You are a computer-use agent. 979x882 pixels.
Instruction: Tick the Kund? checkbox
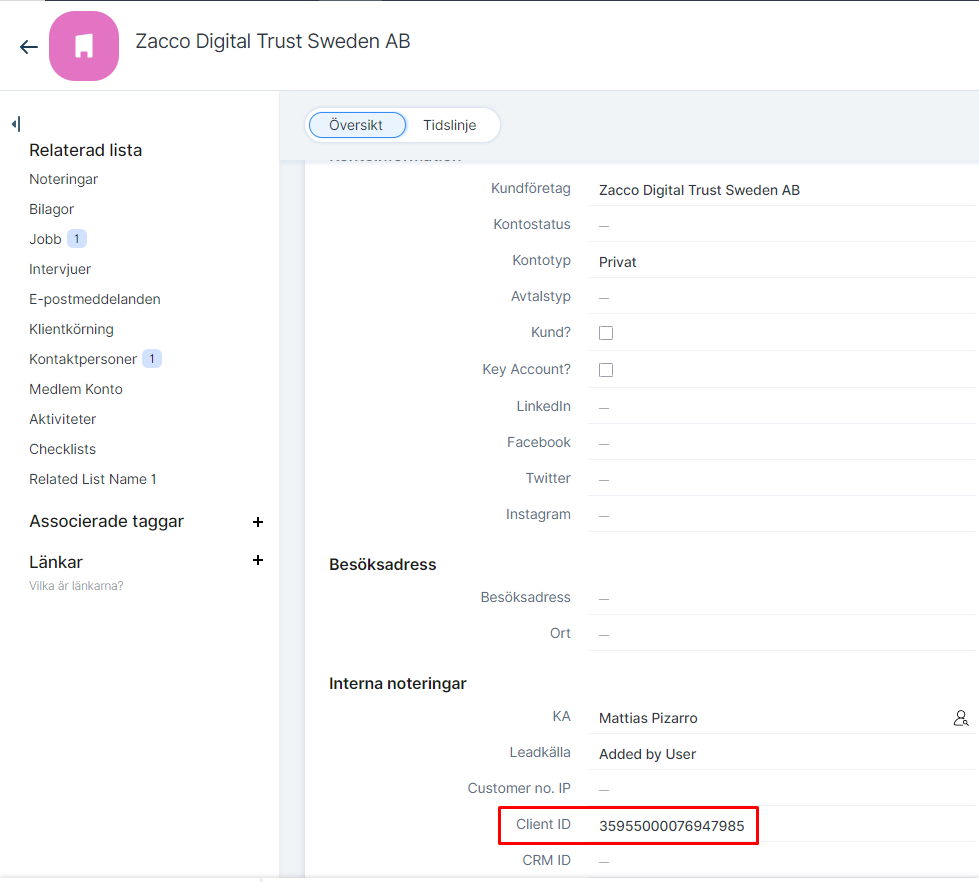(606, 333)
